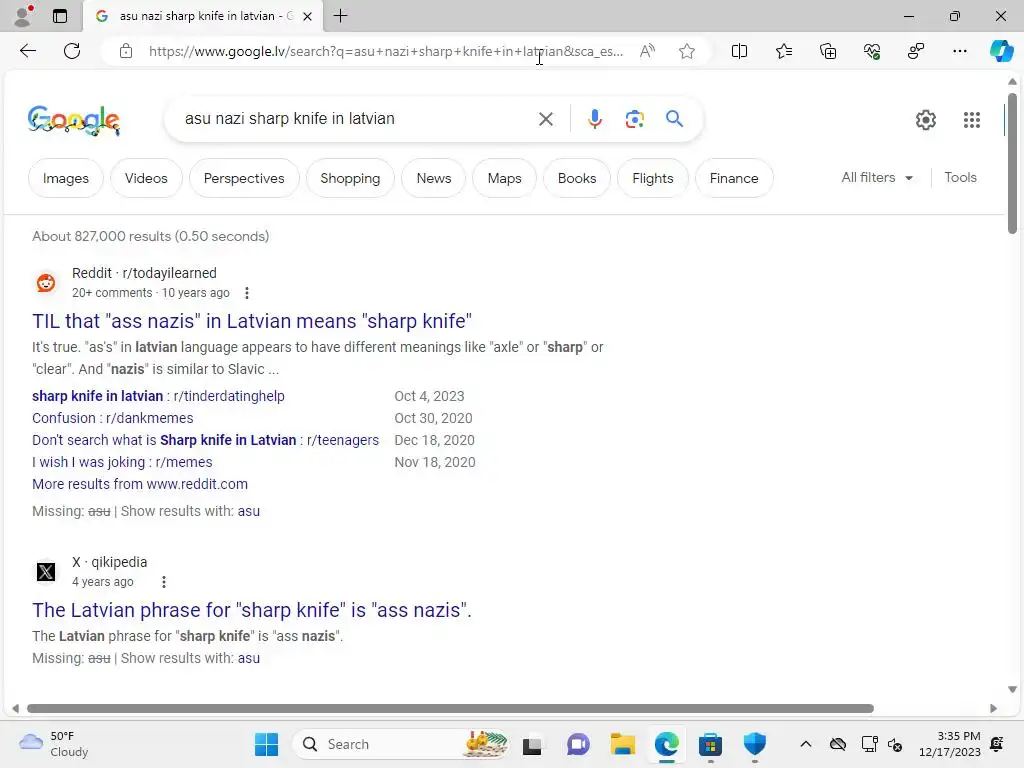Open the taskbar clock and date

click(x=950, y=744)
